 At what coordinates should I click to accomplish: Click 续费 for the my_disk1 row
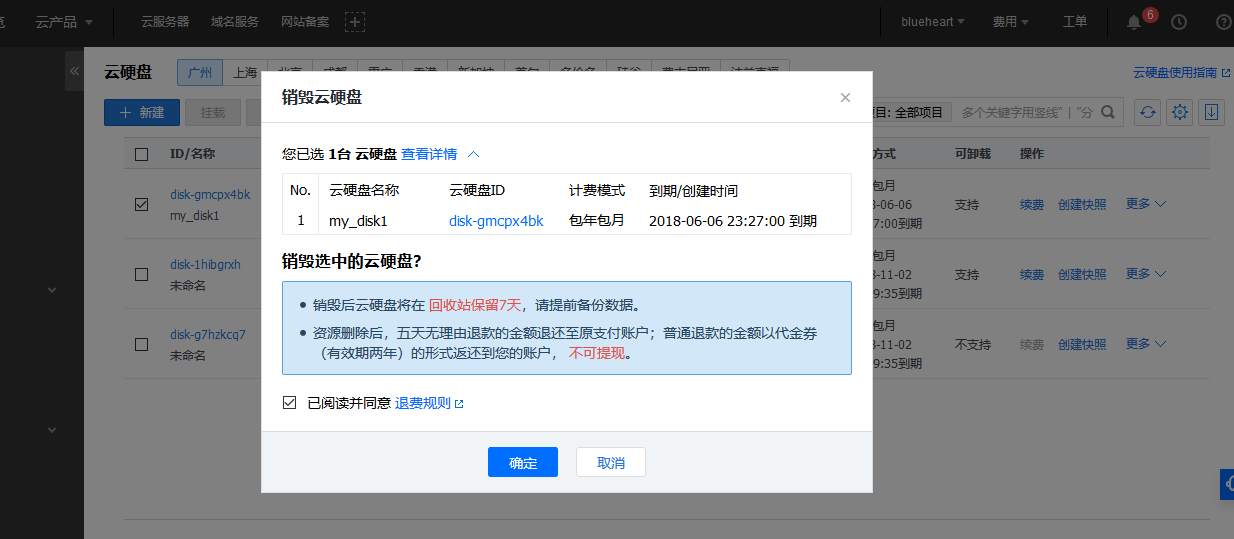1032,204
